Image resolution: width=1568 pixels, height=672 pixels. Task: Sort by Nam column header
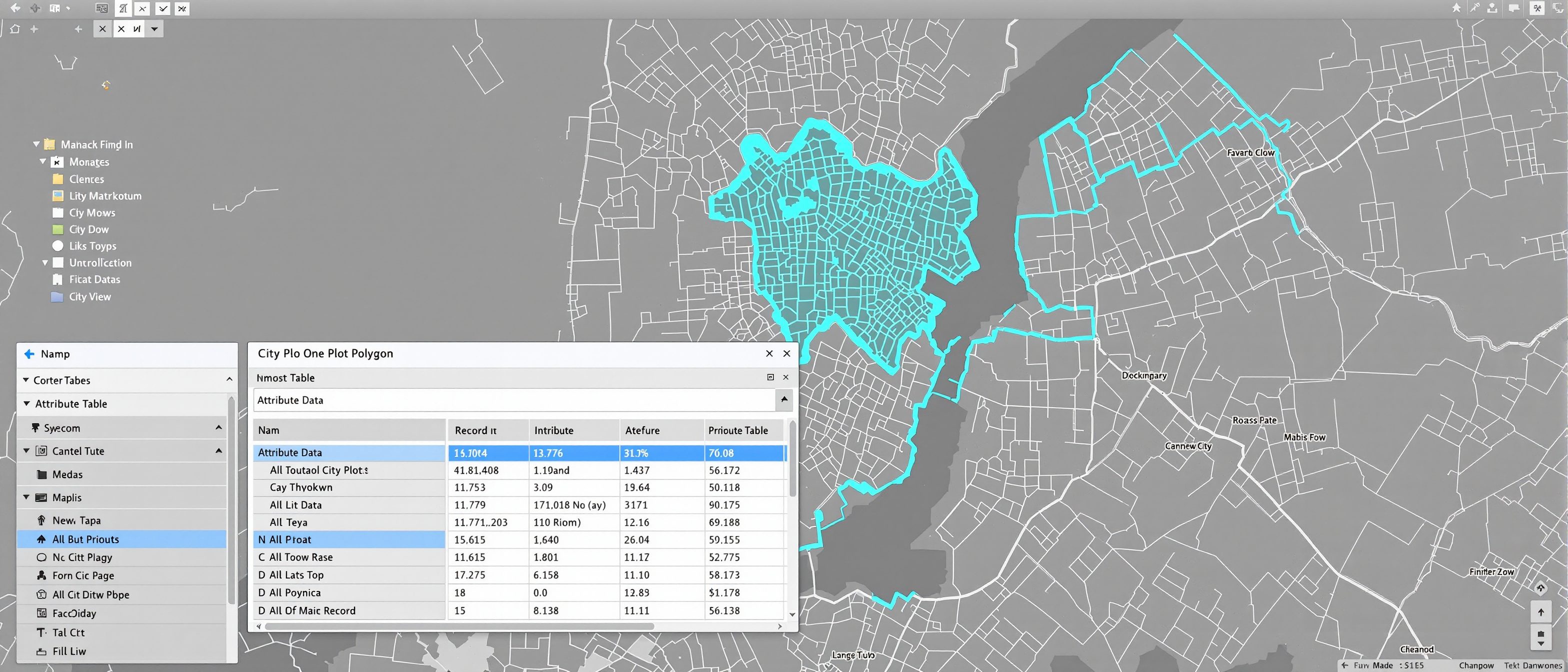[349, 430]
